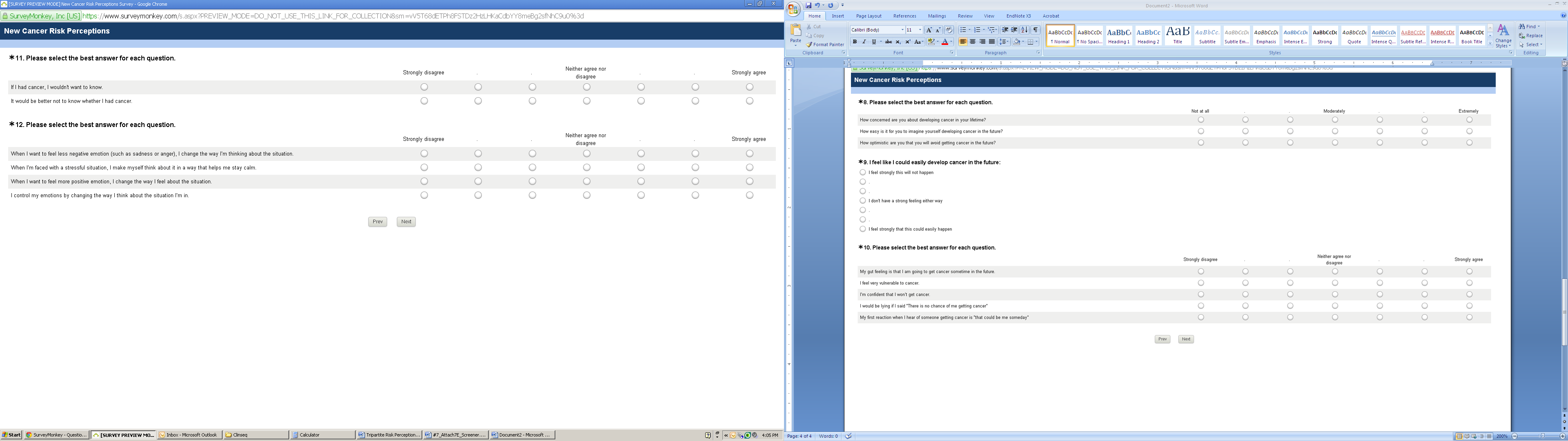Select Strongly disagree for 'If I had cancer' row
Image resolution: width=1568 pixels, height=441 pixels.
[424, 87]
